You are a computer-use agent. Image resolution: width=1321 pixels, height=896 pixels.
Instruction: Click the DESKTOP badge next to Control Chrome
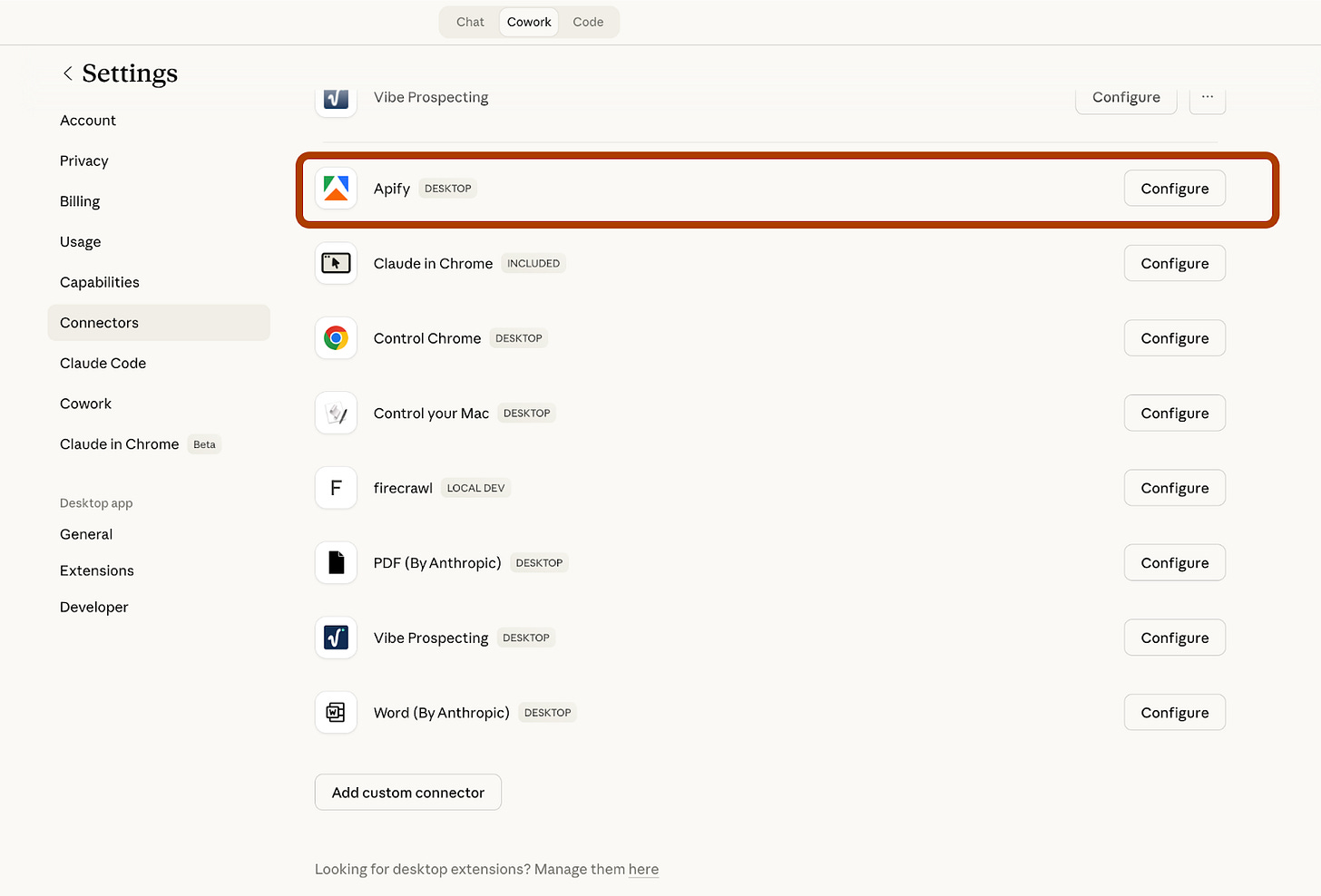tap(519, 338)
